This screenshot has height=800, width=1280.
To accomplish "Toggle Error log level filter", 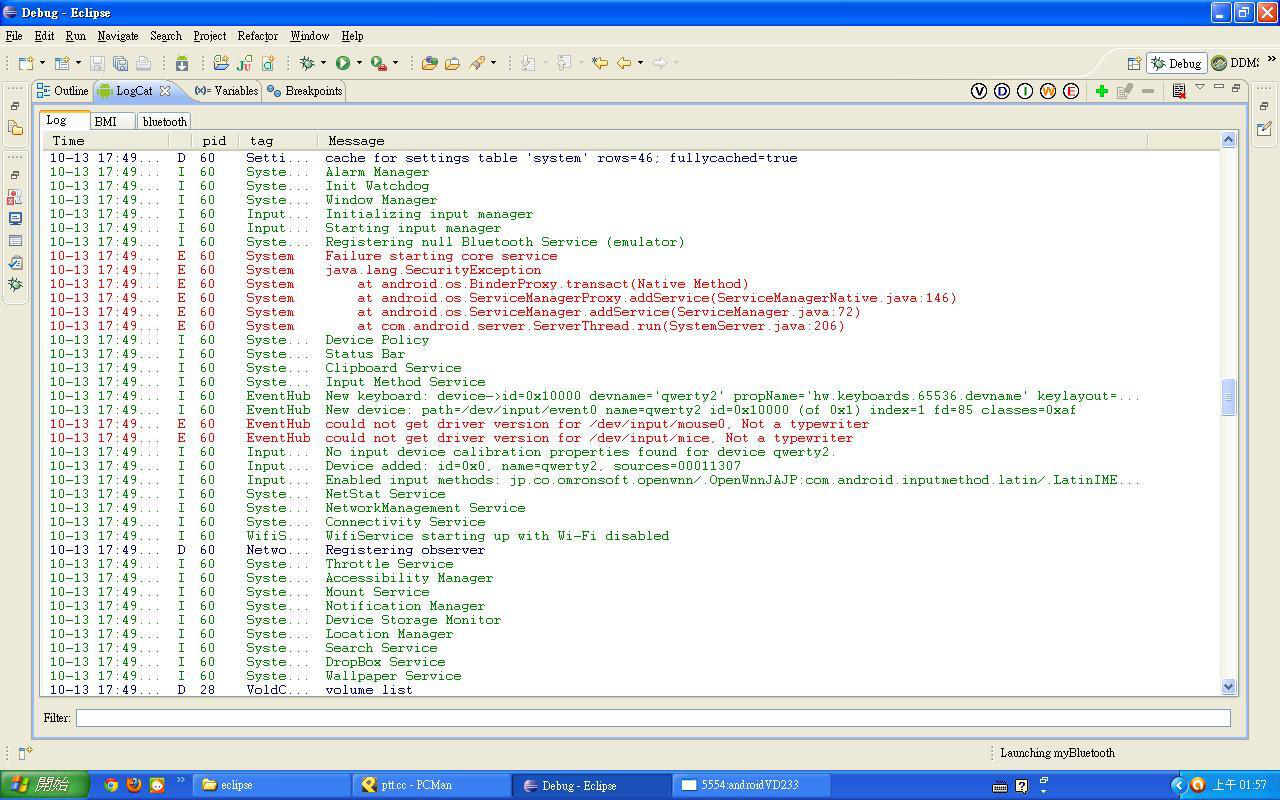I will (x=1071, y=91).
